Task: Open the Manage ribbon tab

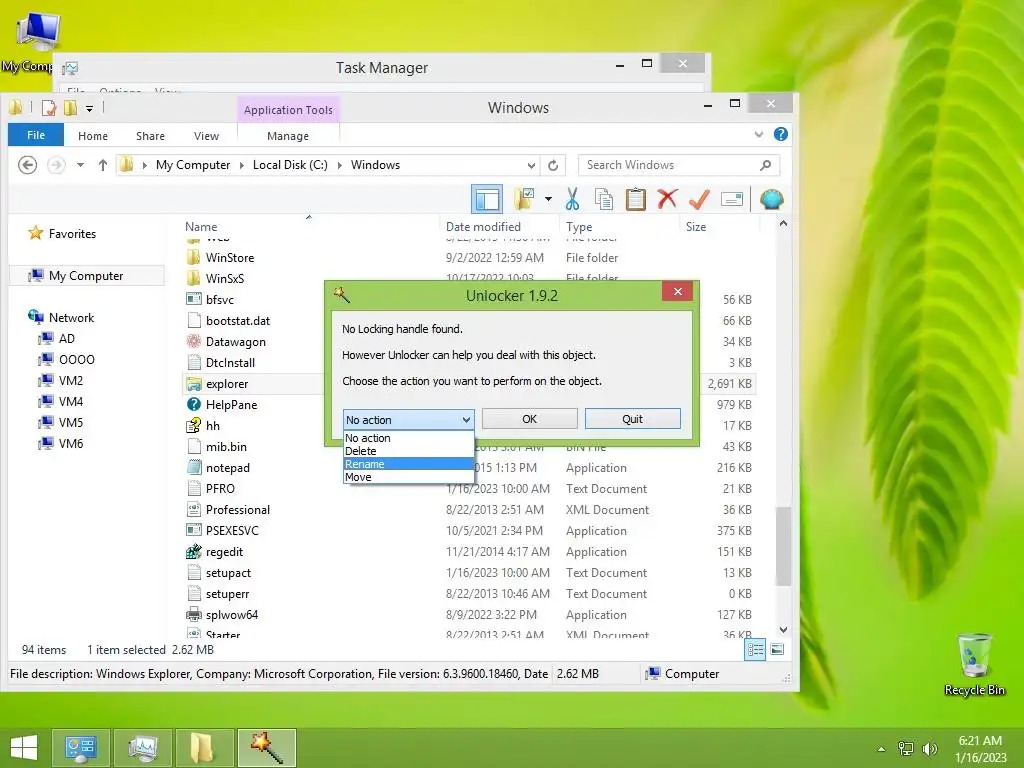Action: coord(288,136)
